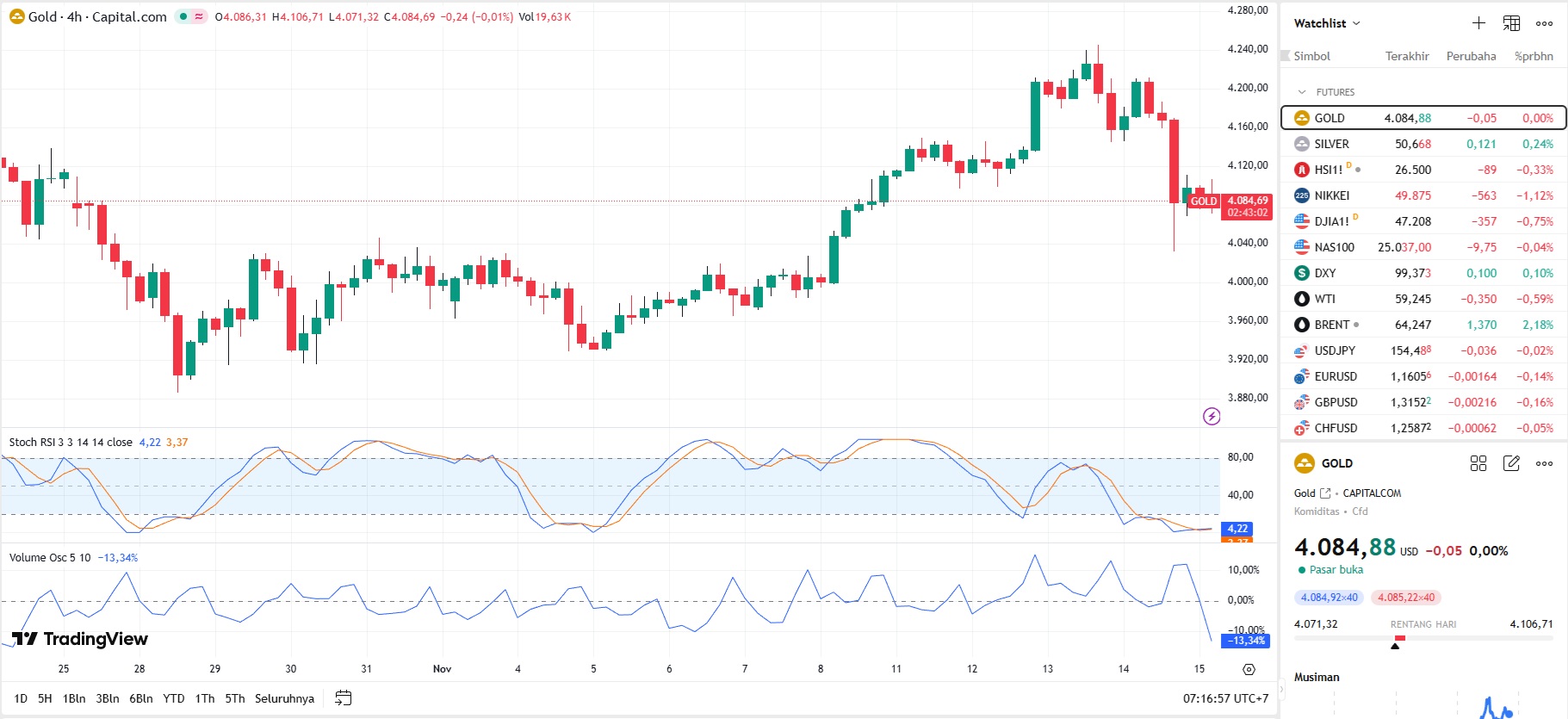
Task: Sort the watchlist by Simbol column
Action: [x=1311, y=56]
